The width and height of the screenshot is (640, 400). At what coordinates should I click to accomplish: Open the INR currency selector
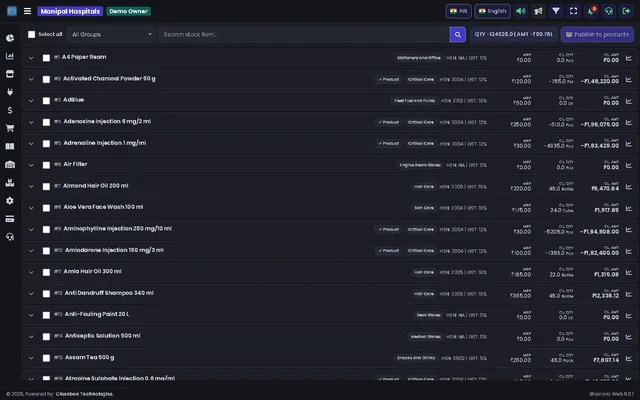(459, 11)
